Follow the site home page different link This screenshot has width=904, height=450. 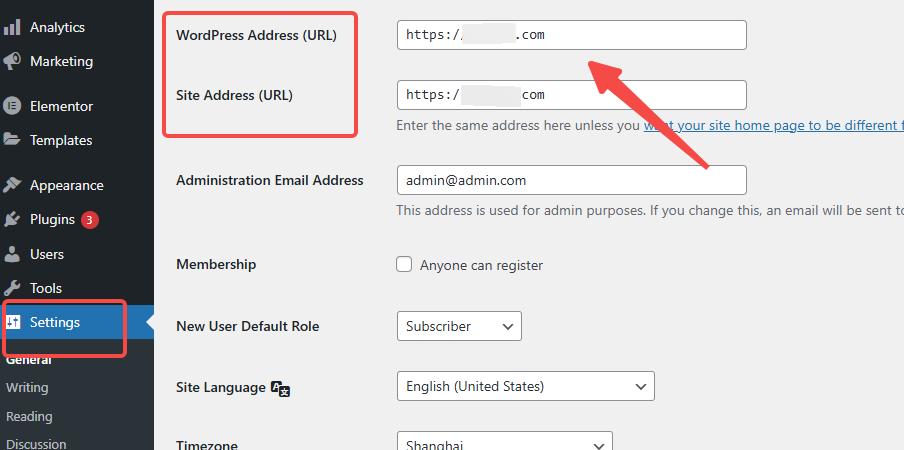point(774,126)
